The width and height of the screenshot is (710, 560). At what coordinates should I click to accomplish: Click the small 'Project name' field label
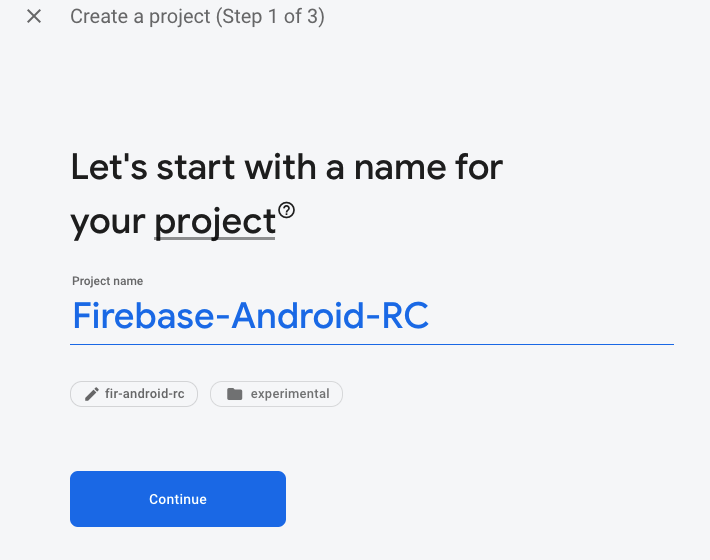click(x=107, y=281)
